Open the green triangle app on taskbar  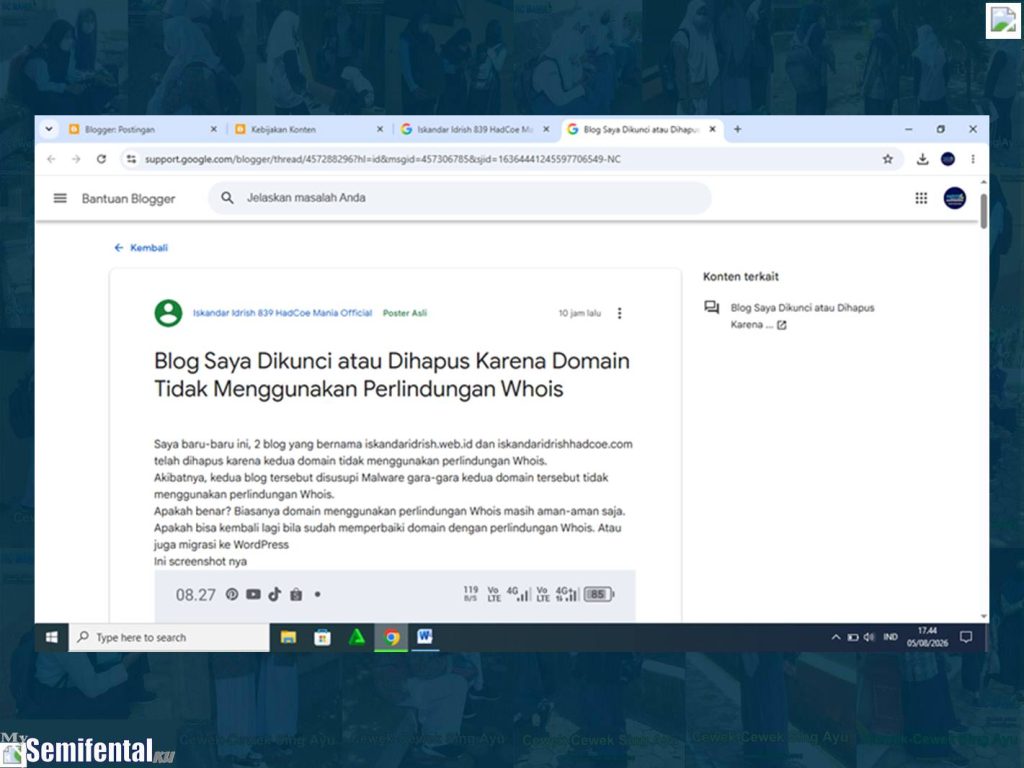[x=357, y=637]
